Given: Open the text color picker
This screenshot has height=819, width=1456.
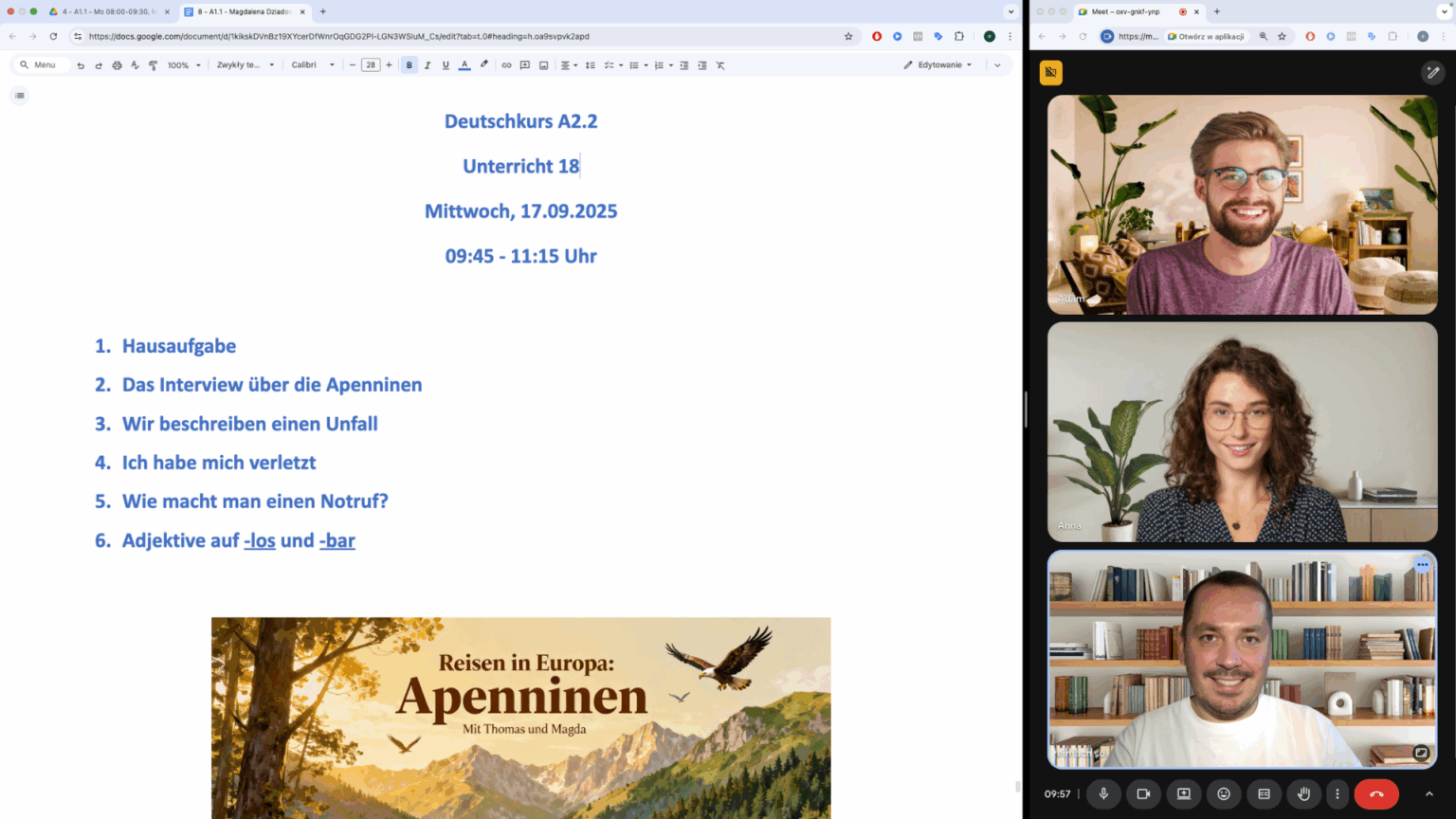Looking at the screenshot, I should pos(464,65).
